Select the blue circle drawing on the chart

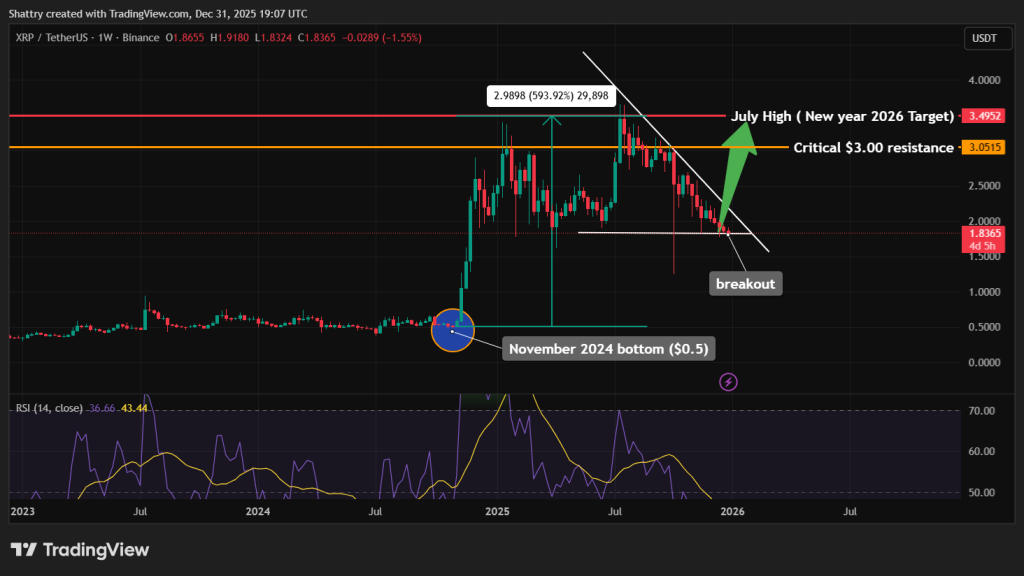pyautogui.click(x=453, y=330)
